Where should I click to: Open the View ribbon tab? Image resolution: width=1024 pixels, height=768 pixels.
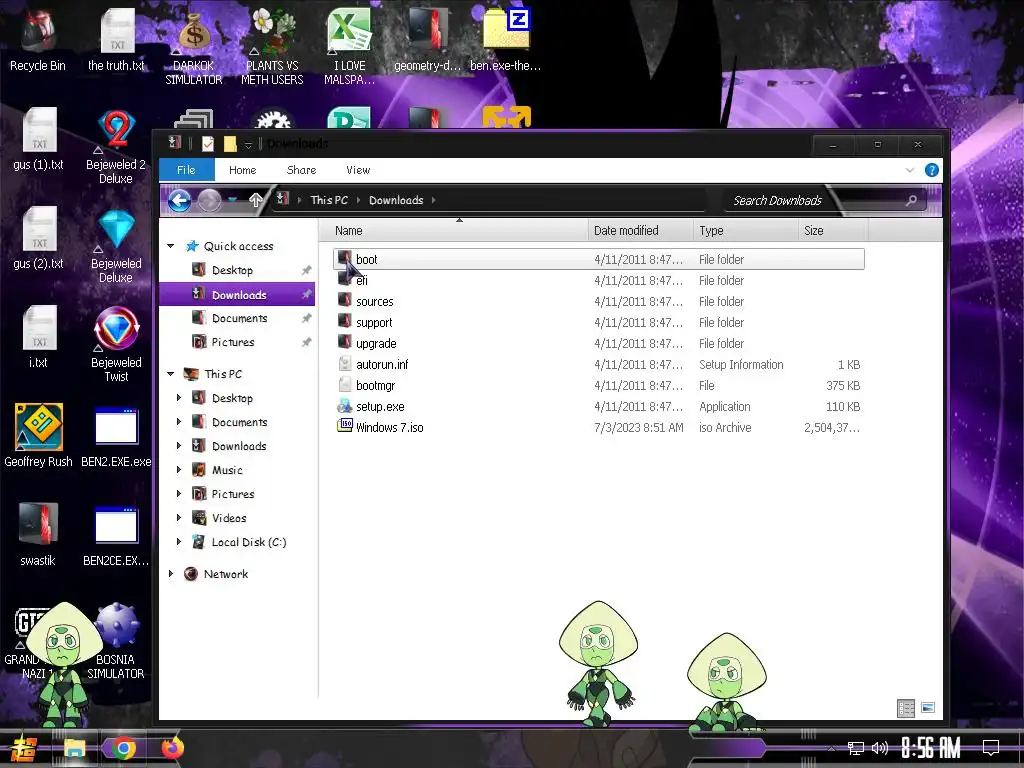coord(358,170)
